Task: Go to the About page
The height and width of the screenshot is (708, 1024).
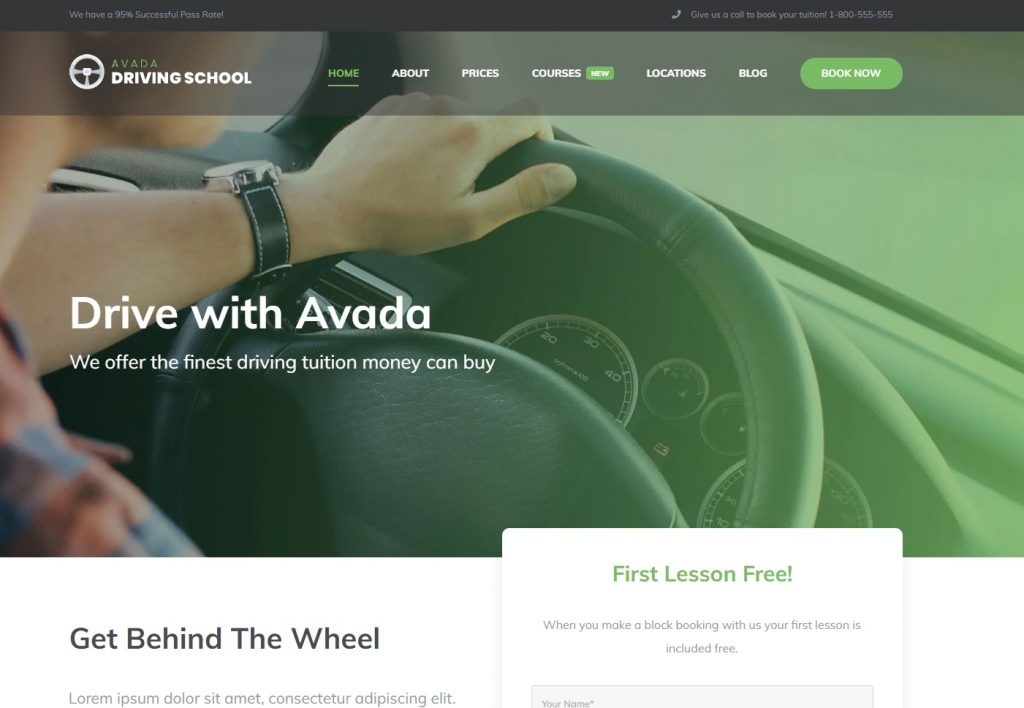Action: coord(410,73)
